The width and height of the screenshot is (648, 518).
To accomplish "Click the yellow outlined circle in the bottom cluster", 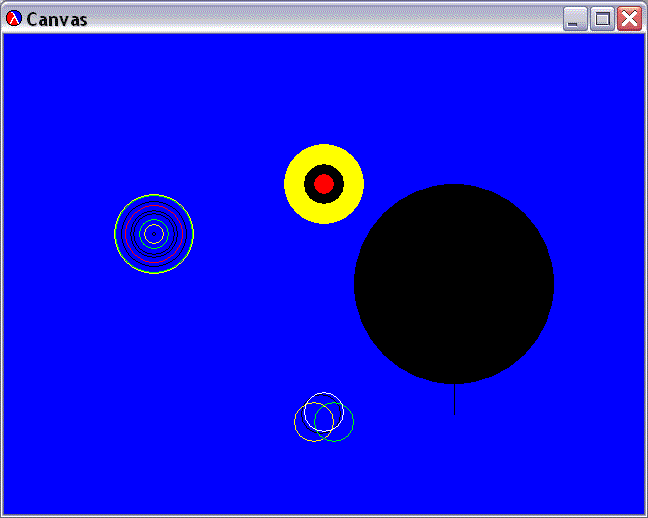I will coord(295,422).
